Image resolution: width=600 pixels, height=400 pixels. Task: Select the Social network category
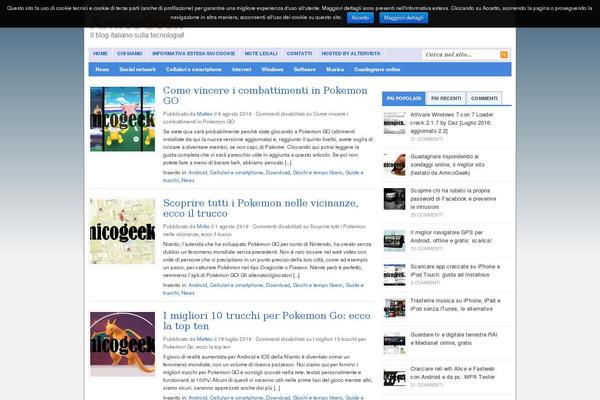[137, 69]
